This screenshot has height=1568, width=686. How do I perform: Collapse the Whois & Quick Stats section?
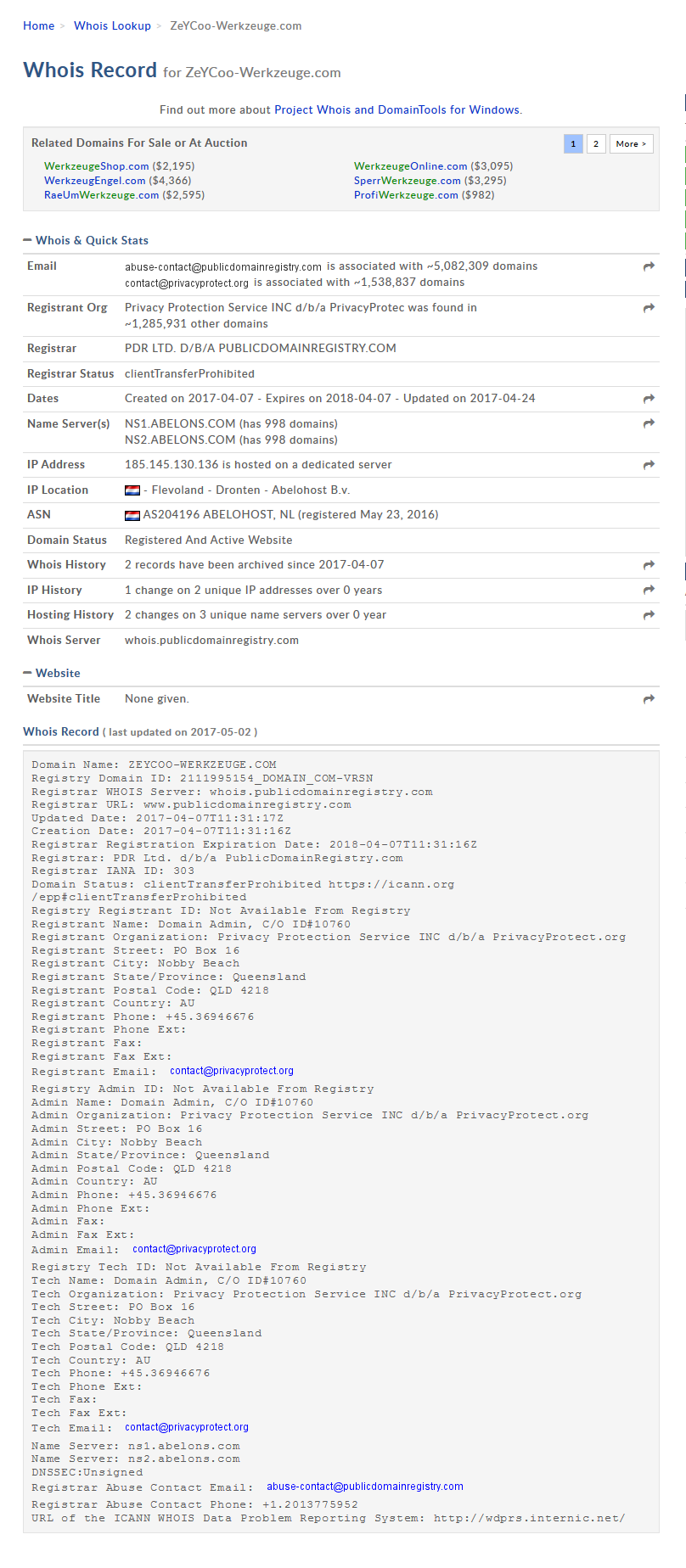point(28,241)
